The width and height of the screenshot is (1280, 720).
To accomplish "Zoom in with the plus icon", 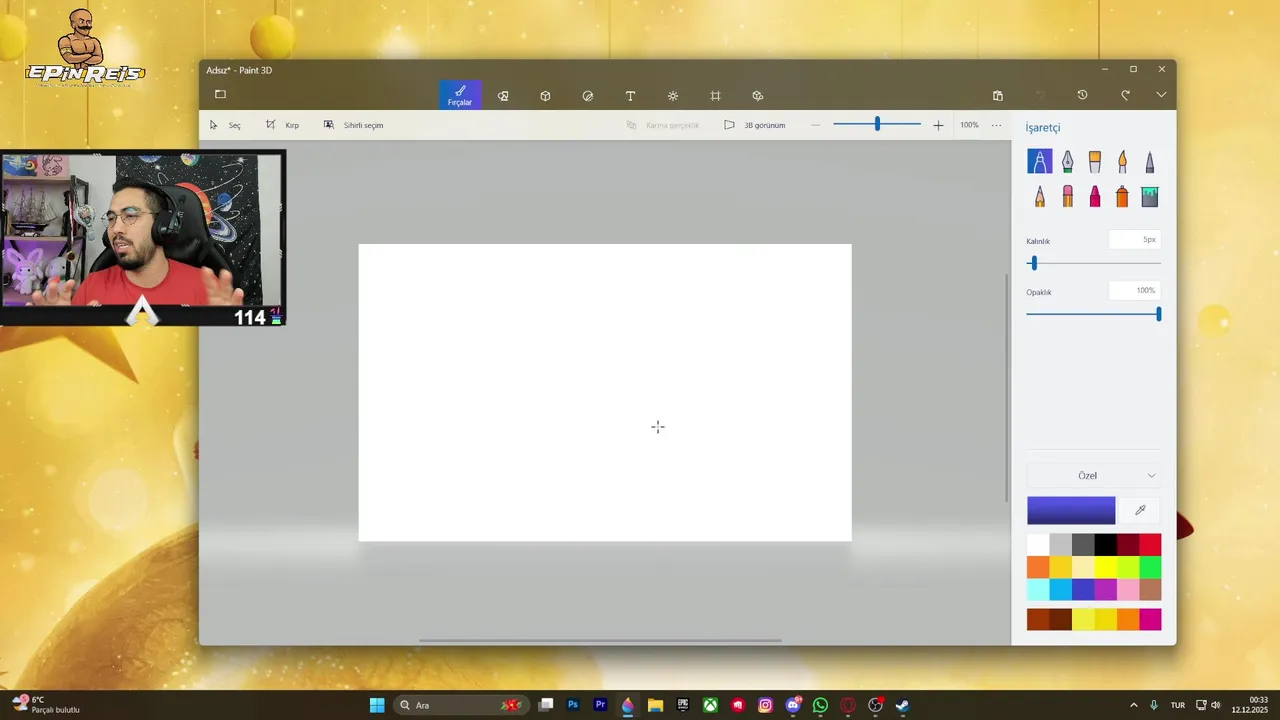I will point(938,125).
